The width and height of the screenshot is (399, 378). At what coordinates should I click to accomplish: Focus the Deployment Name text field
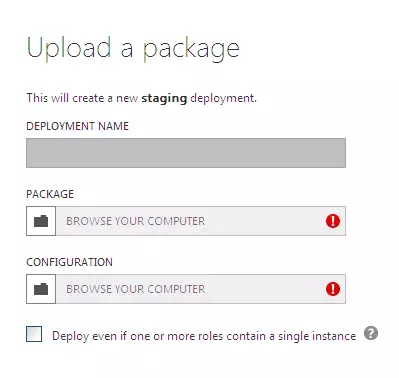coord(186,153)
